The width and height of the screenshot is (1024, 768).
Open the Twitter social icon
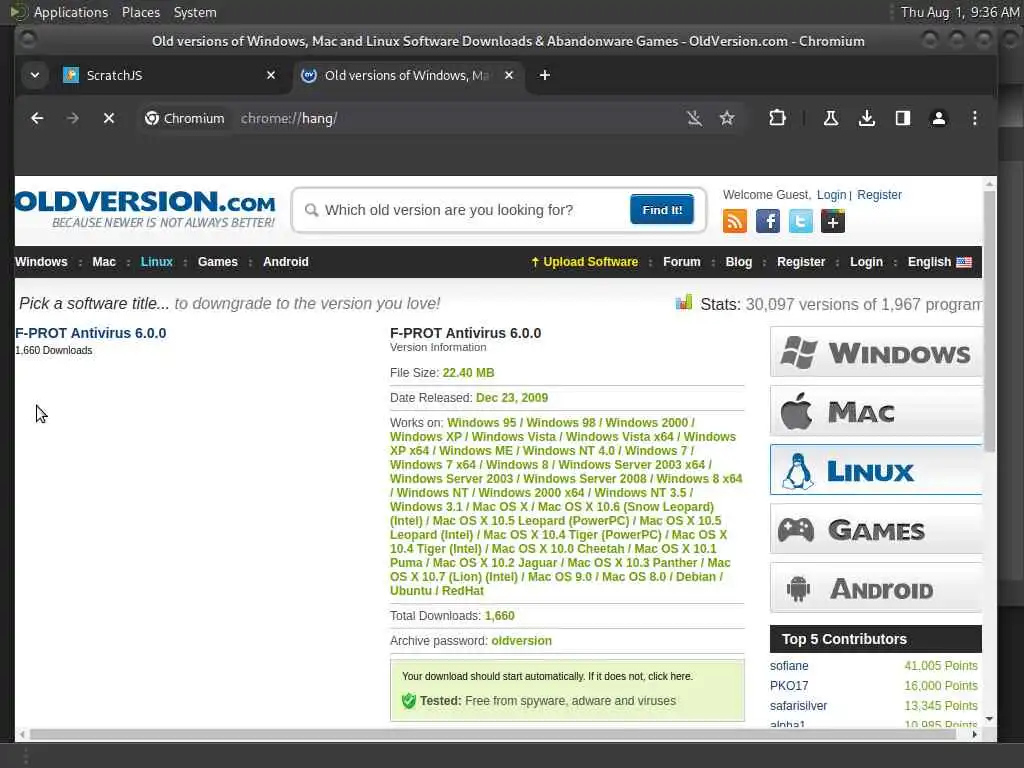coord(800,221)
